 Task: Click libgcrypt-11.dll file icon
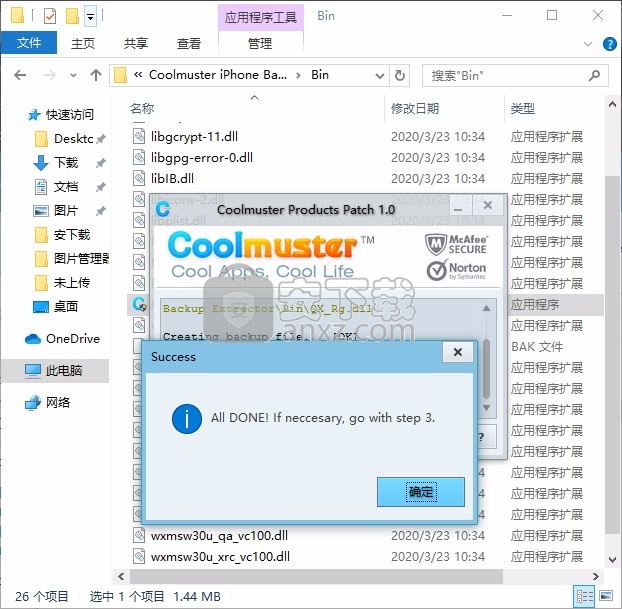pyautogui.click(x=139, y=136)
